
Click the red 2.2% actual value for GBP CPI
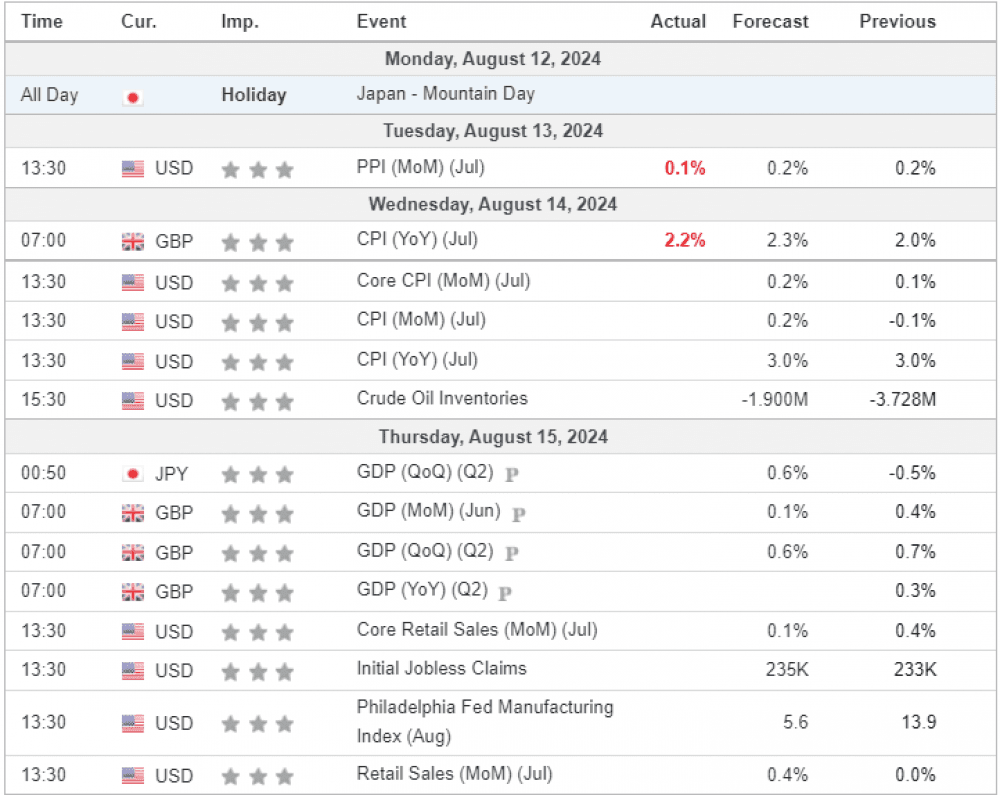pyautogui.click(x=685, y=240)
